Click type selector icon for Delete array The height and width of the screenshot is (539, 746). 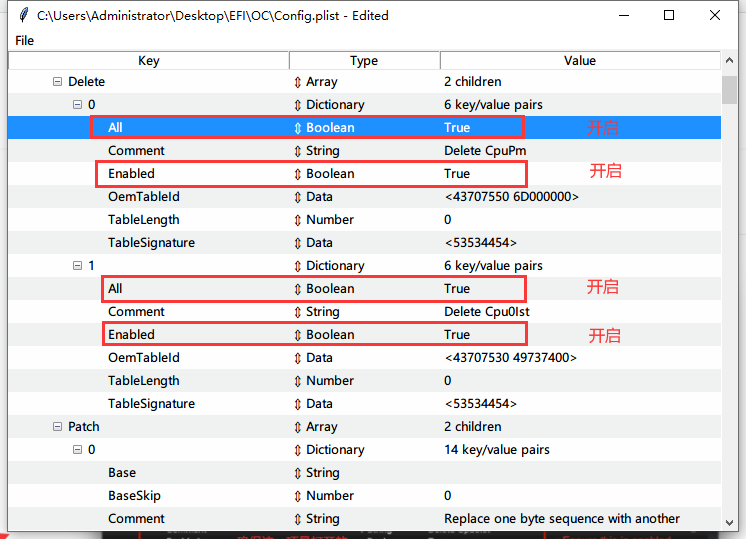(297, 82)
